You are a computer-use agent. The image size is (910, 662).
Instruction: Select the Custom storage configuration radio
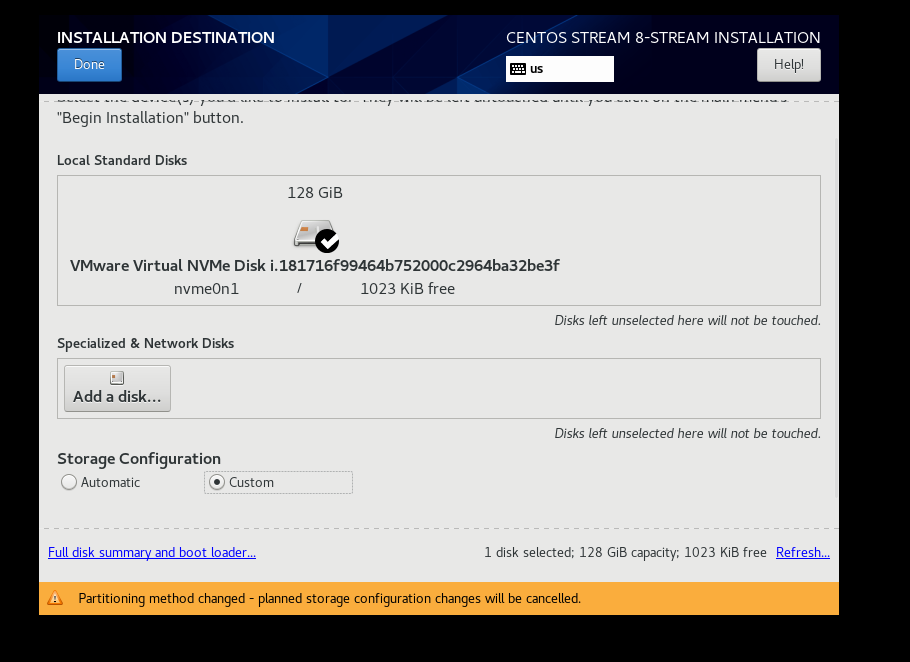(x=278, y=482)
